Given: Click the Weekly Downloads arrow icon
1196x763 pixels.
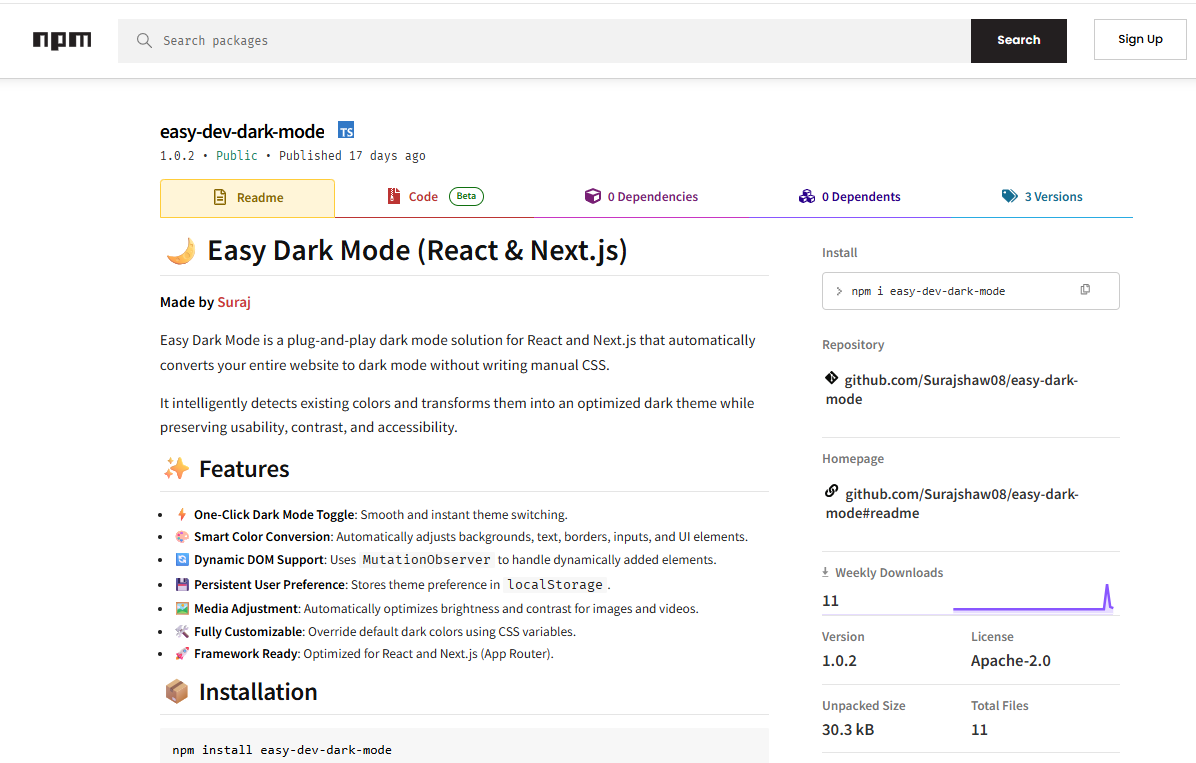Looking at the screenshot, I should 825,573.
